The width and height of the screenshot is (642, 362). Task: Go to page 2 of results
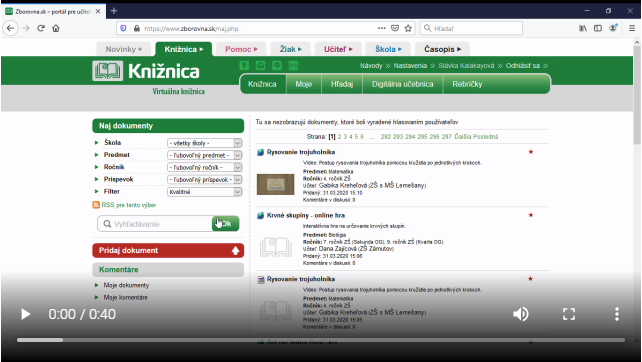(x=339, y=137)
